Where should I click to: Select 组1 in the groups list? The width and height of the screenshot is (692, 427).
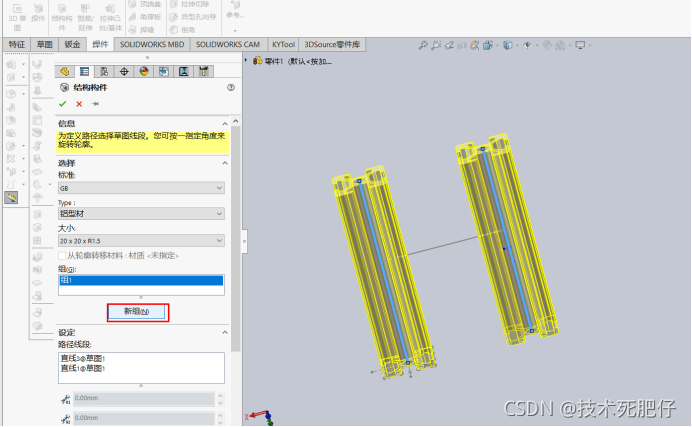point(141,280)
